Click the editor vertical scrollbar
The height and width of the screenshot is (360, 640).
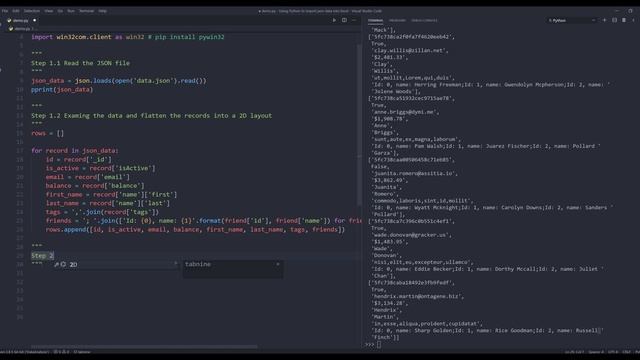pyautogui.click(x=359, y=124)
